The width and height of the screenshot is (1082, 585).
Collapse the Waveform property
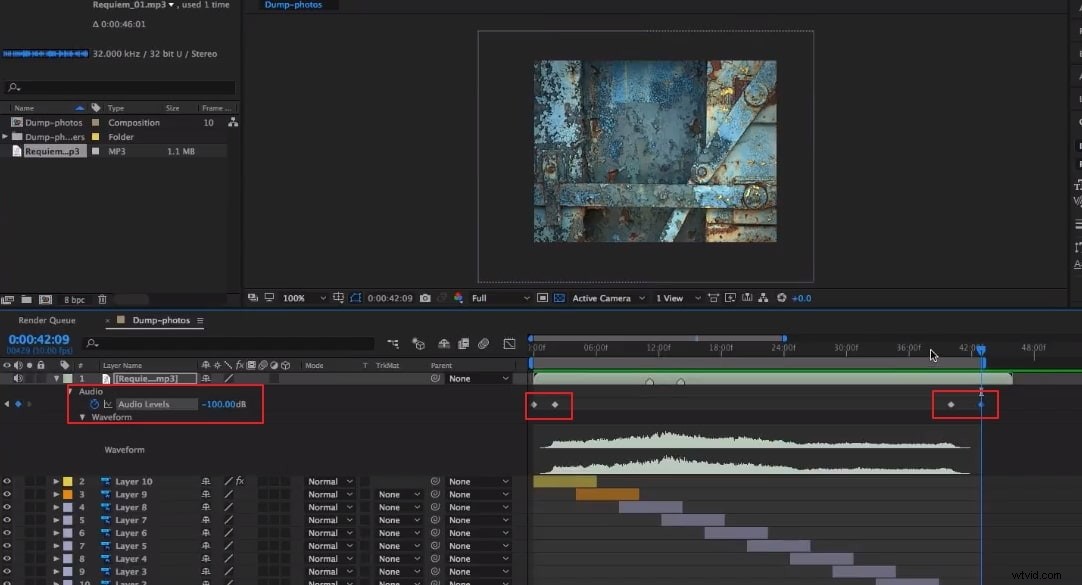[x=84, y=417]
